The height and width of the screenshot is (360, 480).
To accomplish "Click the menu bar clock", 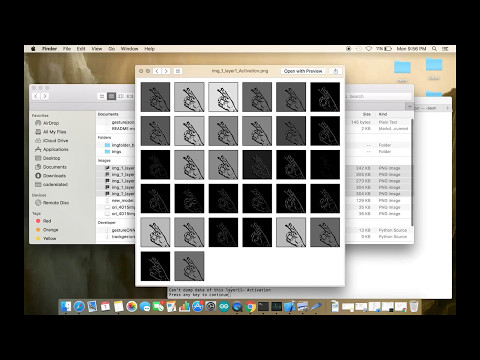I will (x=411, y=49).
